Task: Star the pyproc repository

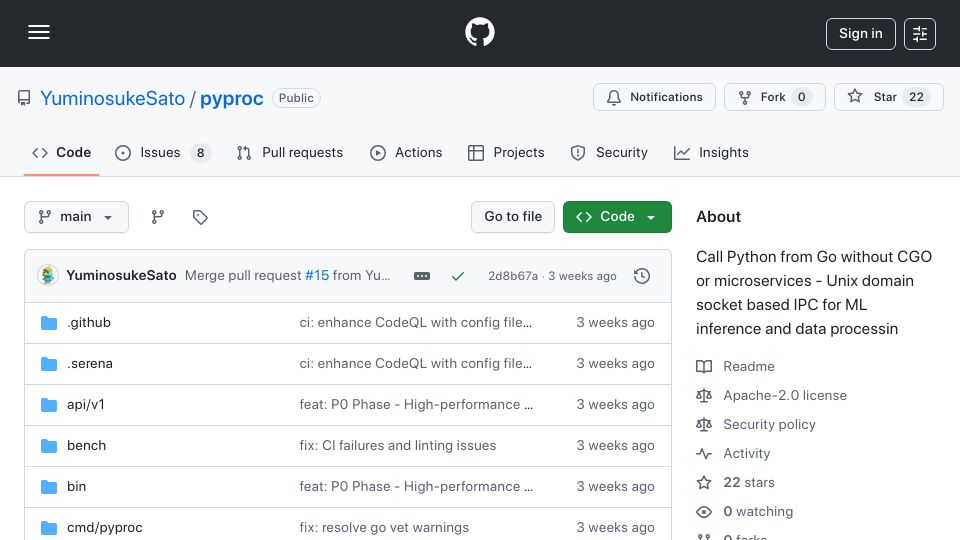Action: point(888,97)
